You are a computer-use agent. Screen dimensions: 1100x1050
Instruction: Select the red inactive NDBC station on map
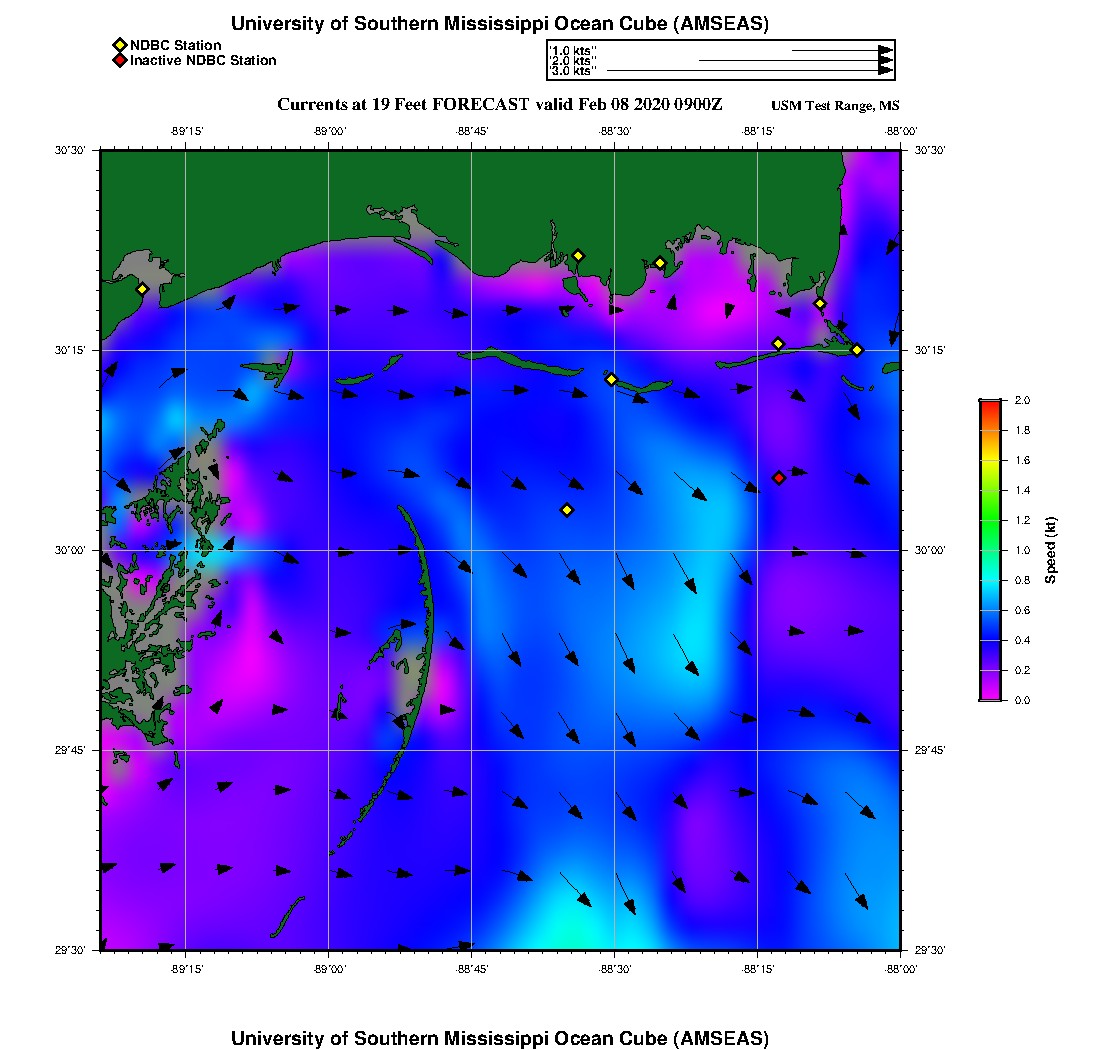pyautogui.click(x=779, y=478)
